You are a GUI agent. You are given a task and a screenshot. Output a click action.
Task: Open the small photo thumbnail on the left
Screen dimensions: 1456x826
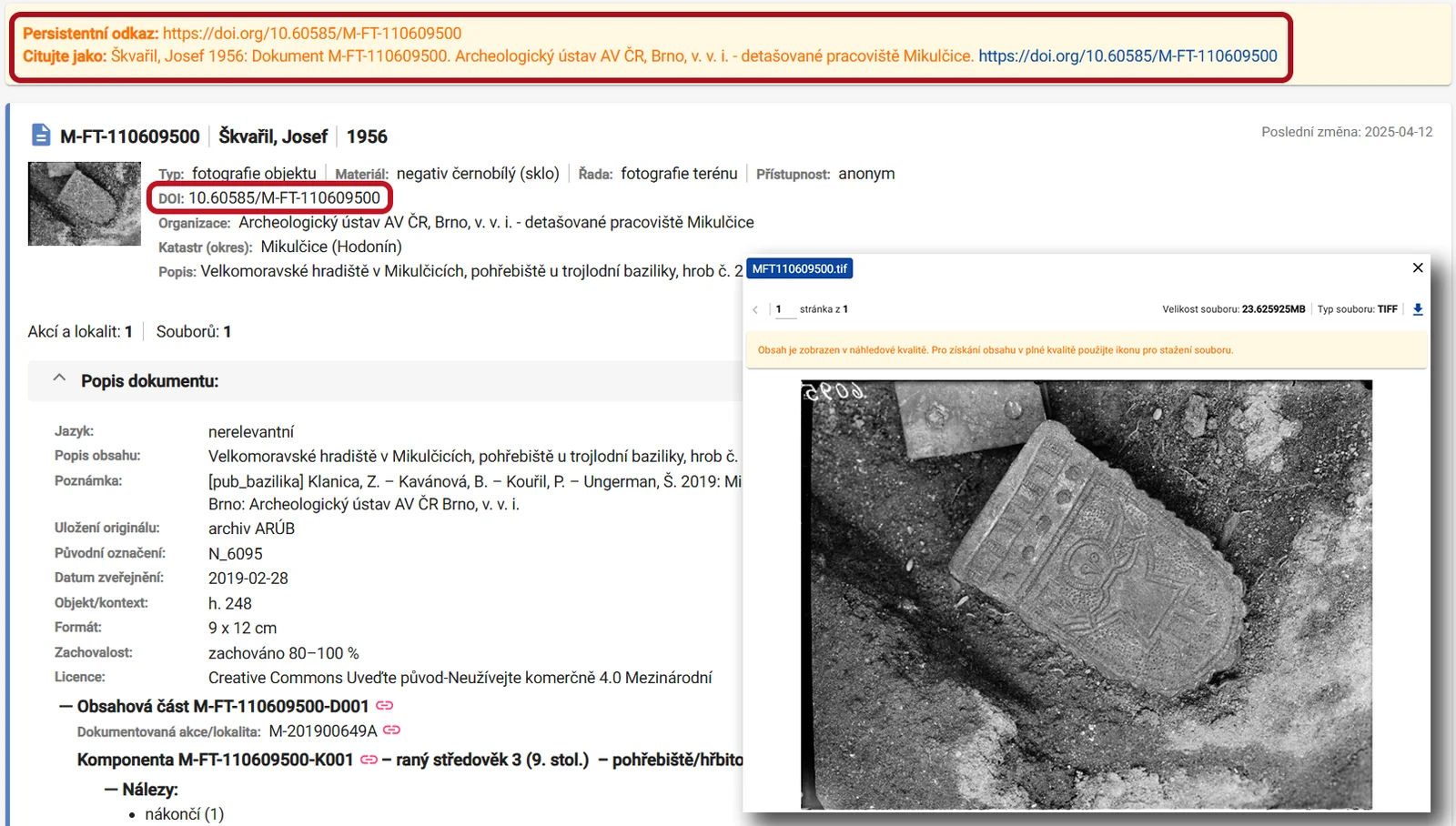(85, 204)
